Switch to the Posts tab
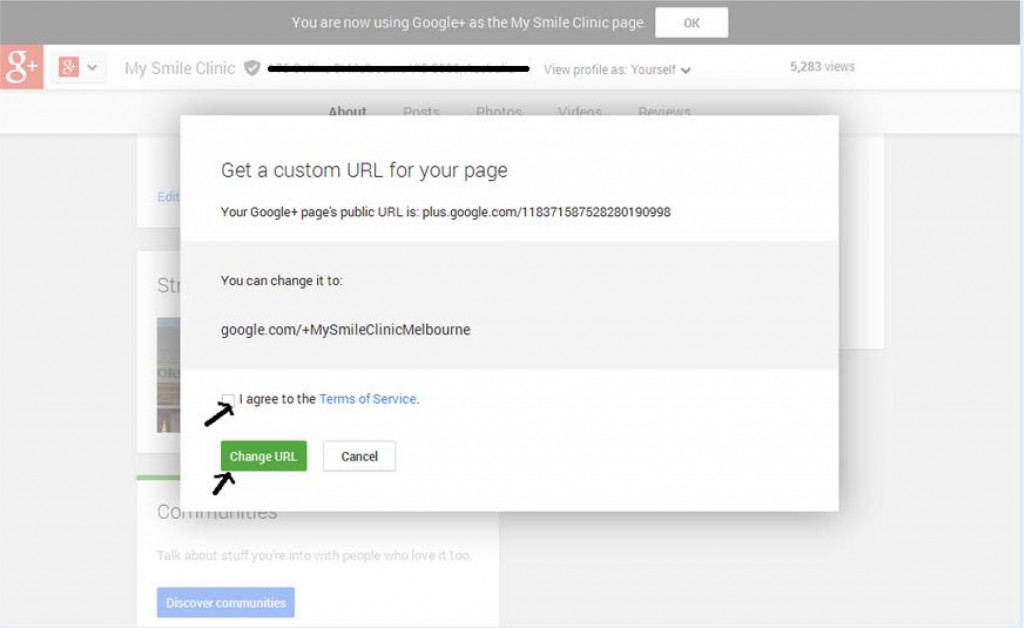Image resolution: width=1024 pixels, height=628 pixels. point(421,112)
